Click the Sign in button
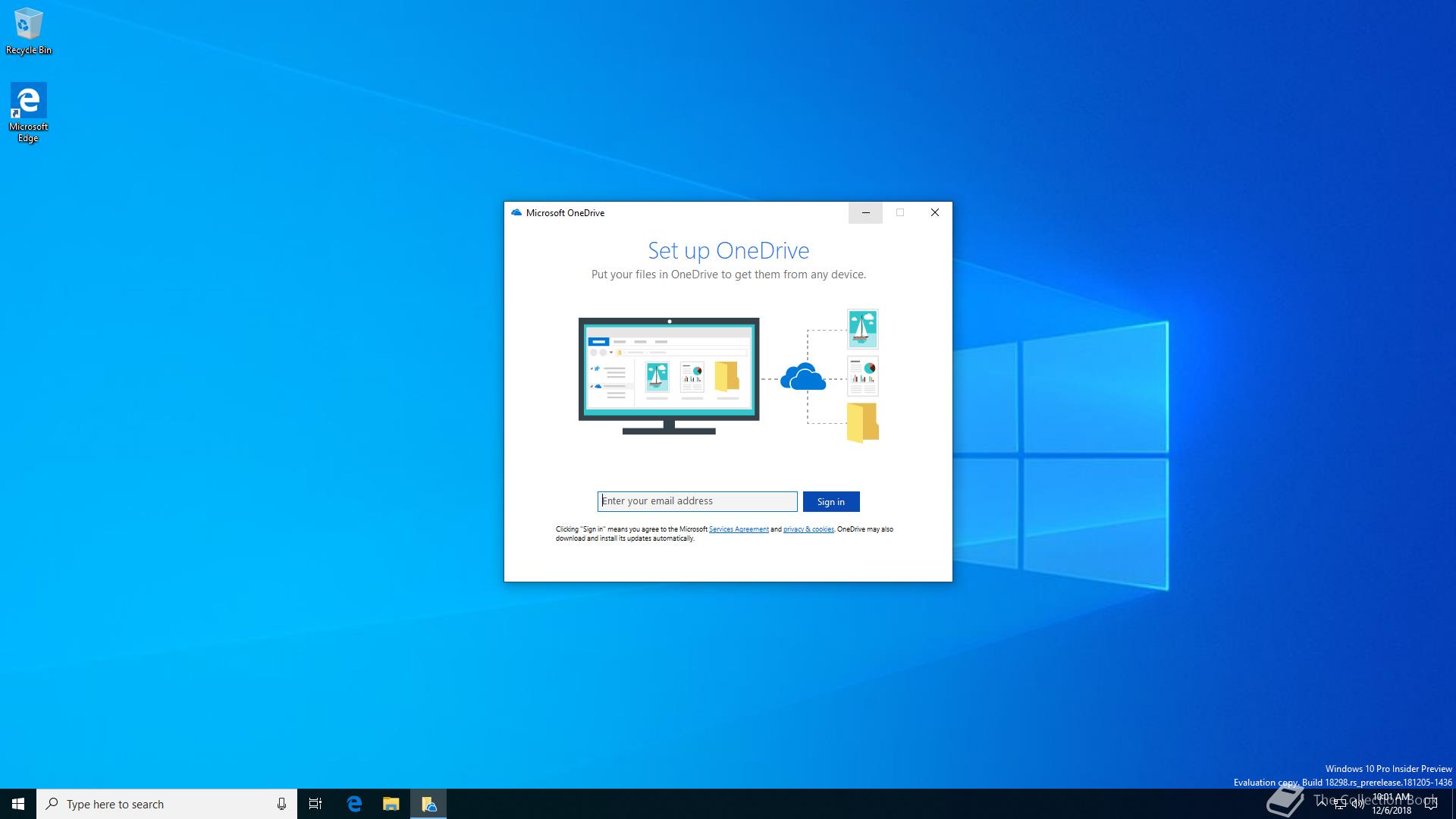Viewport: 1456px width, 819px height. (831, 501)
